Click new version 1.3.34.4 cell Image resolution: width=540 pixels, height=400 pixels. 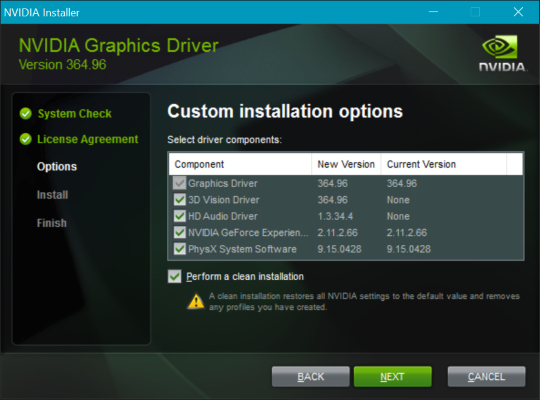tap(335, 216)
